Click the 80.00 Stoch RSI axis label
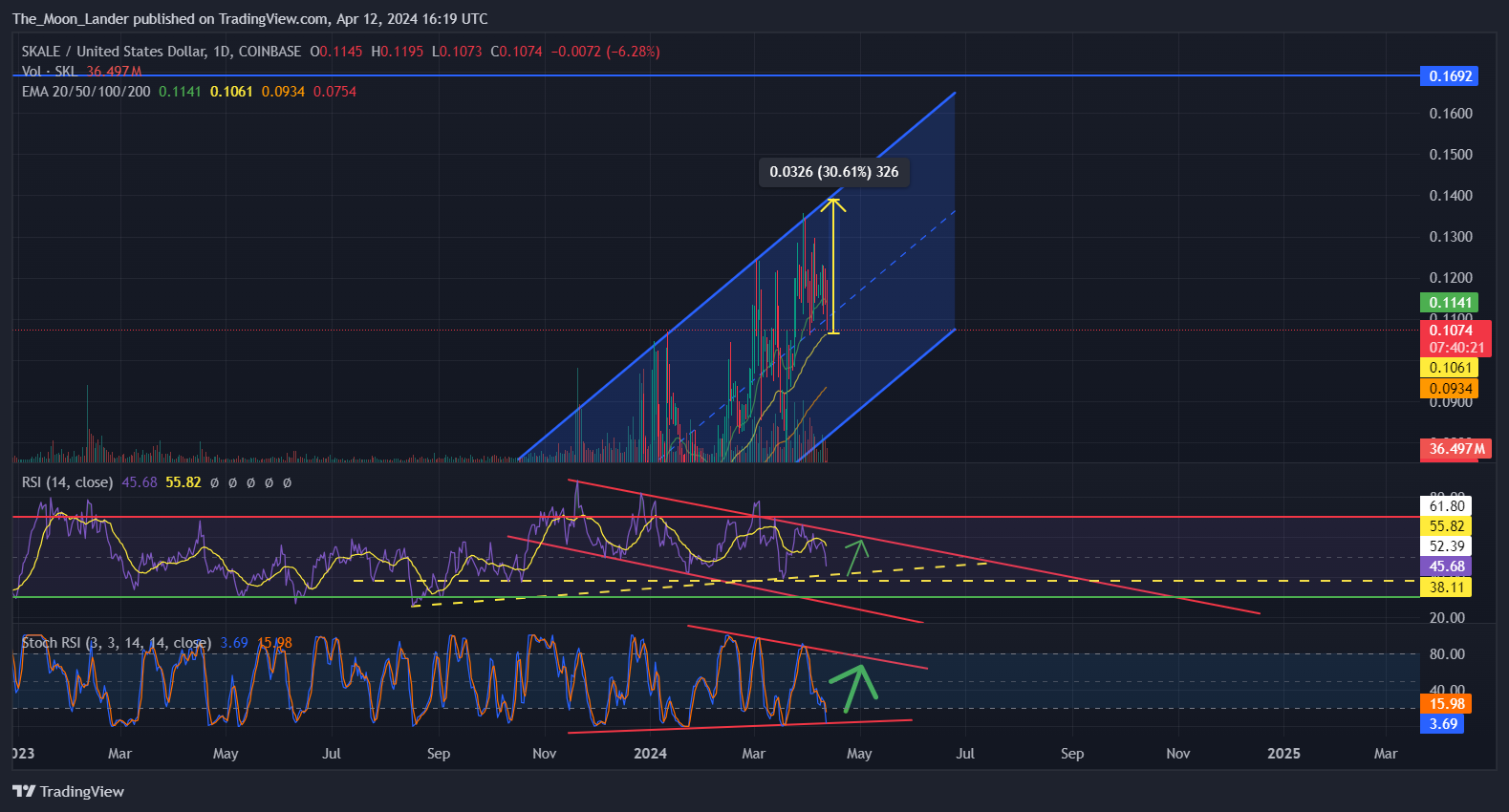The height and width of the screenshot is (812, 1509). [x=1447, y=654]
